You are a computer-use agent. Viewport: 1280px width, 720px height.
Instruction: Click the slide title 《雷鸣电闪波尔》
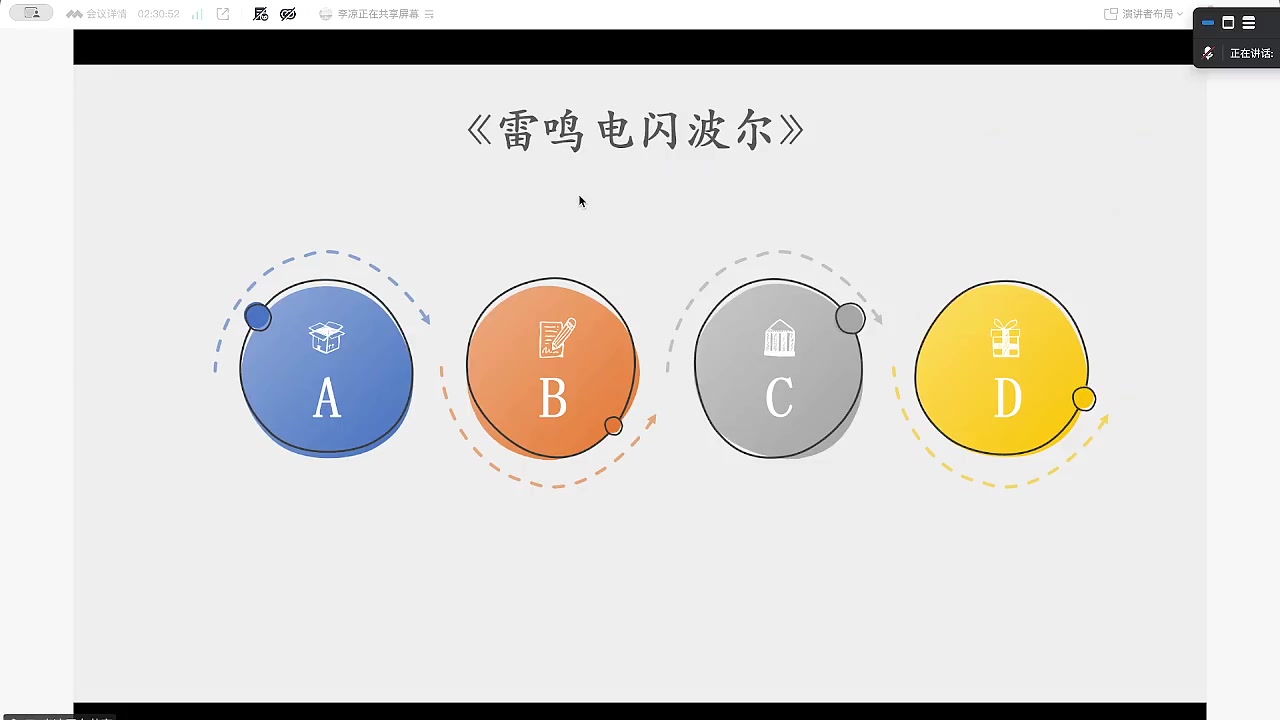tap(636, 131)
